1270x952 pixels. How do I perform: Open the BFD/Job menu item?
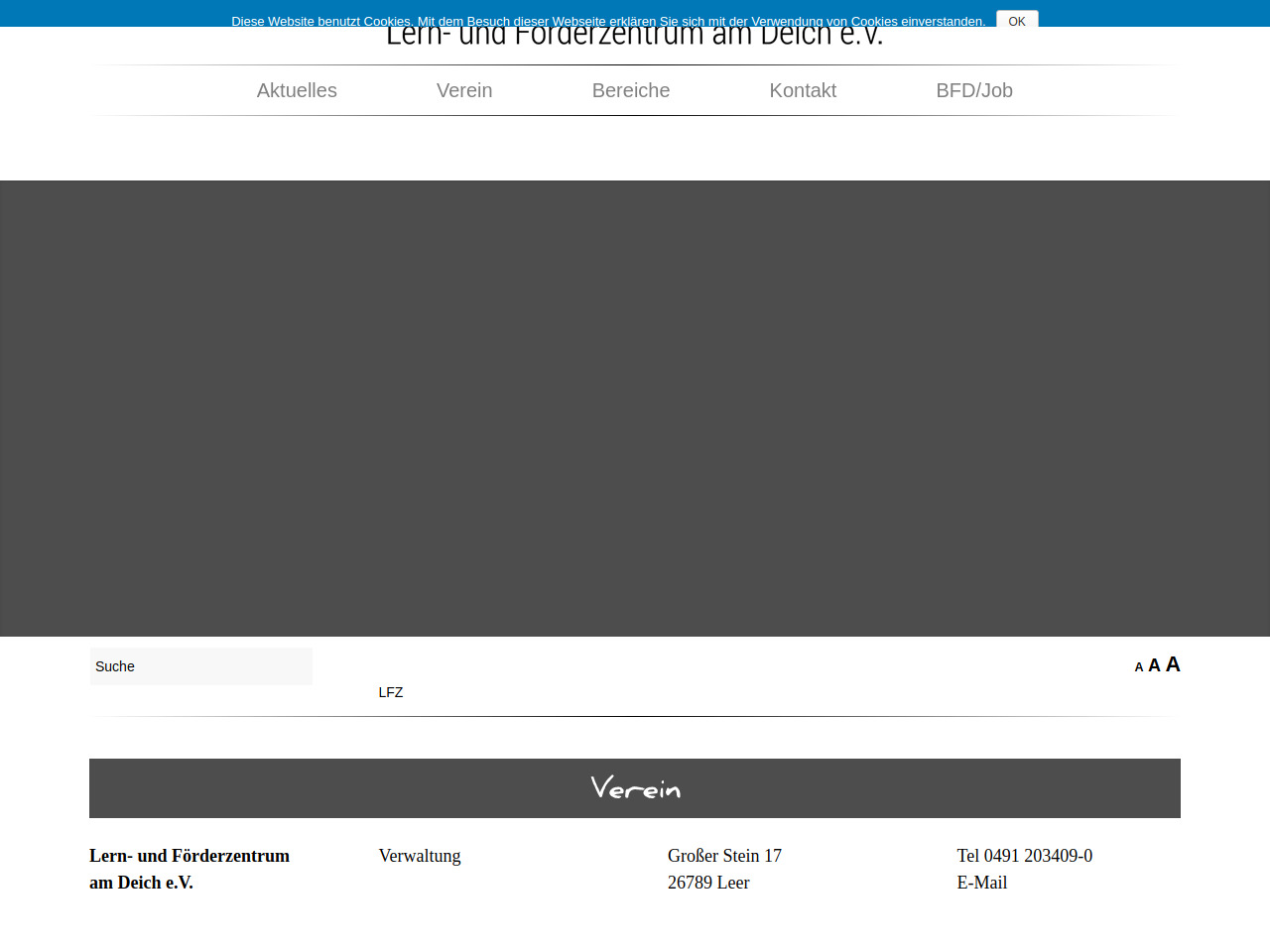974,90
